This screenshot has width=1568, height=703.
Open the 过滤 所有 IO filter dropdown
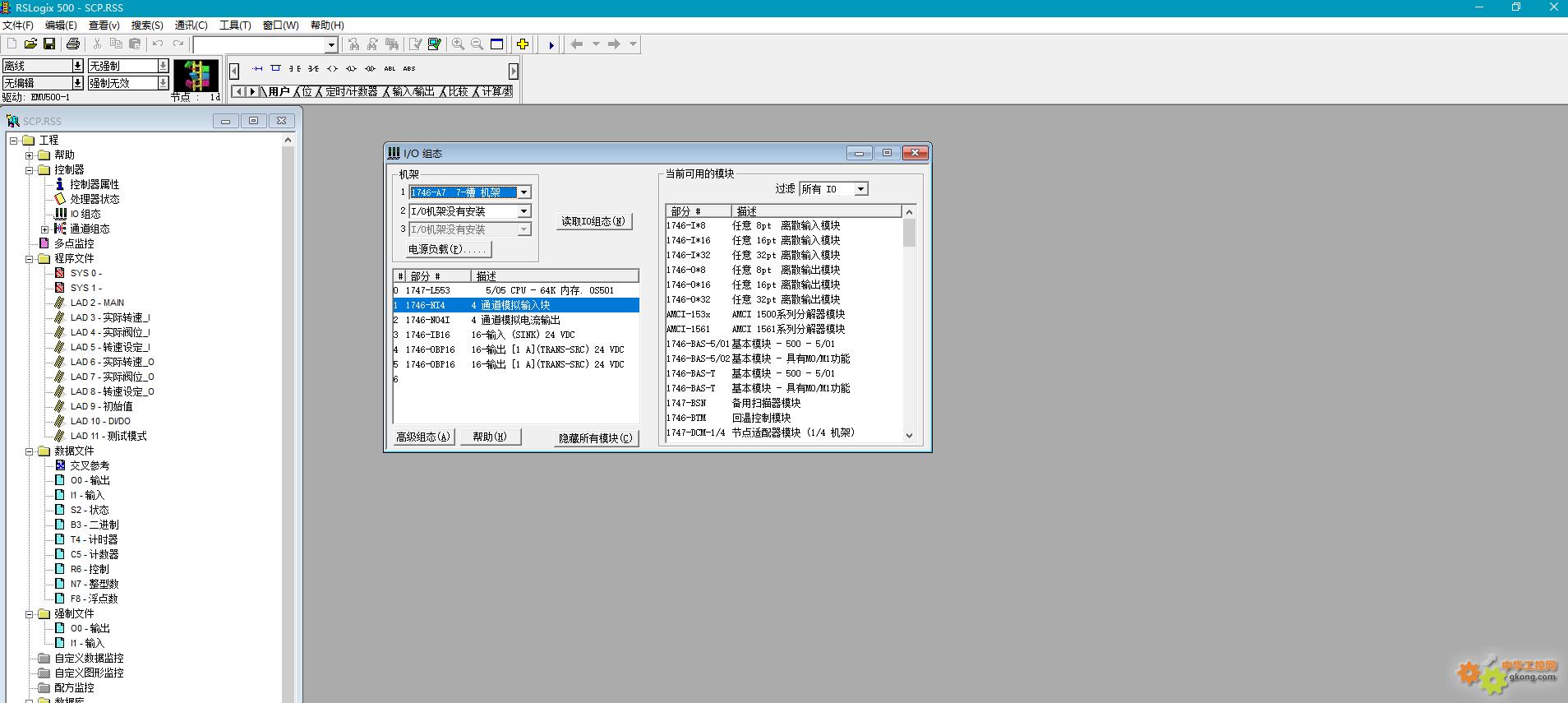860,189
